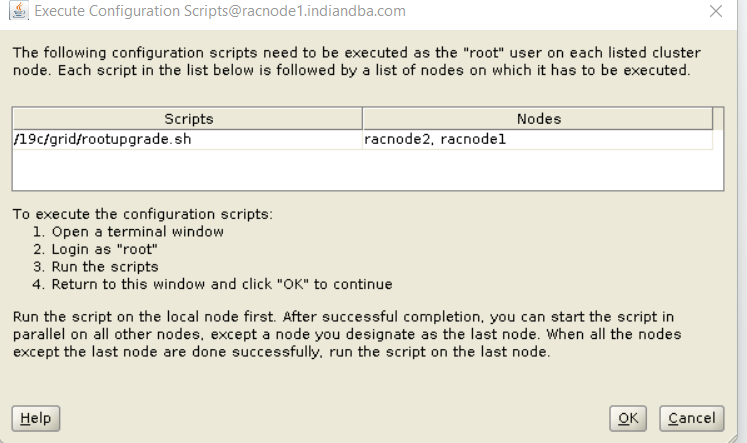Click the Java icon in the title bar
The image size is (747, 443).
point(19,10)
